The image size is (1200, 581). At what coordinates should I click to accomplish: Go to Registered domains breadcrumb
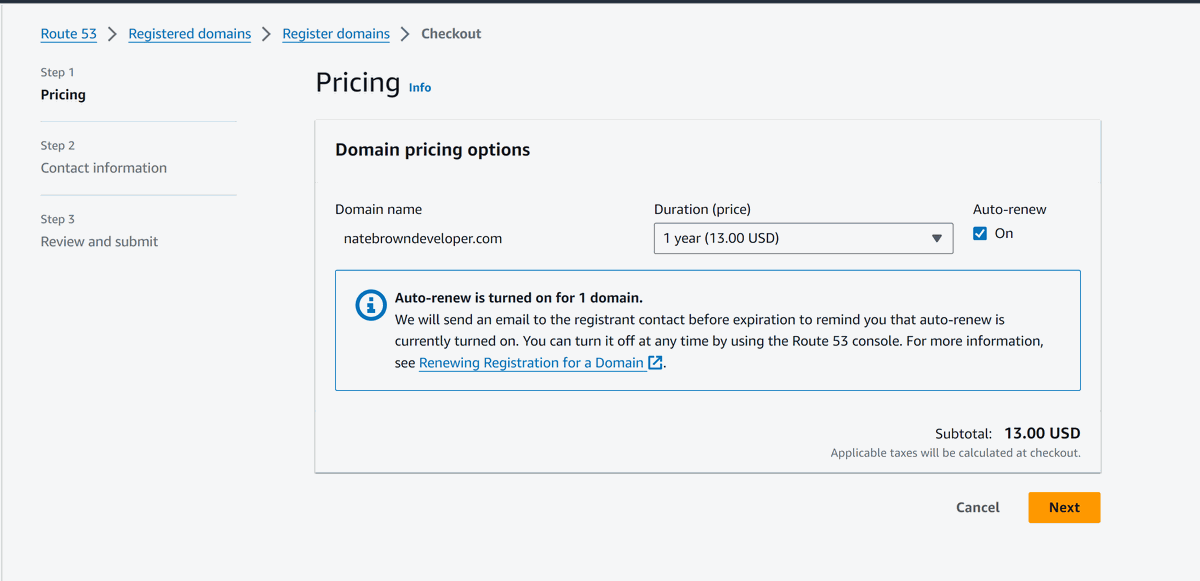190,34
